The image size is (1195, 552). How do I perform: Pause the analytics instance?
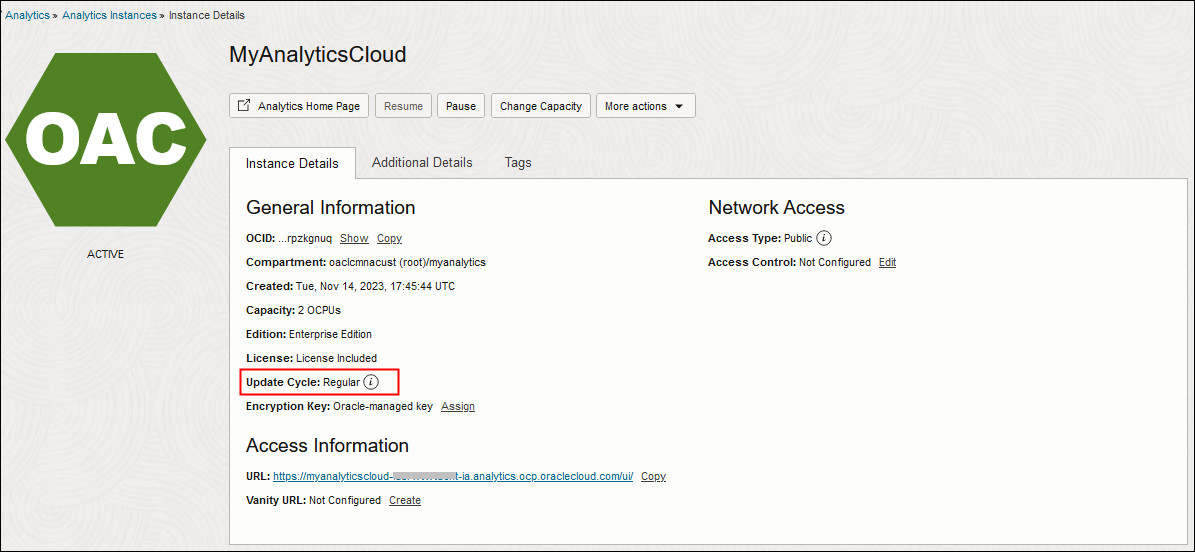[460, 106]
